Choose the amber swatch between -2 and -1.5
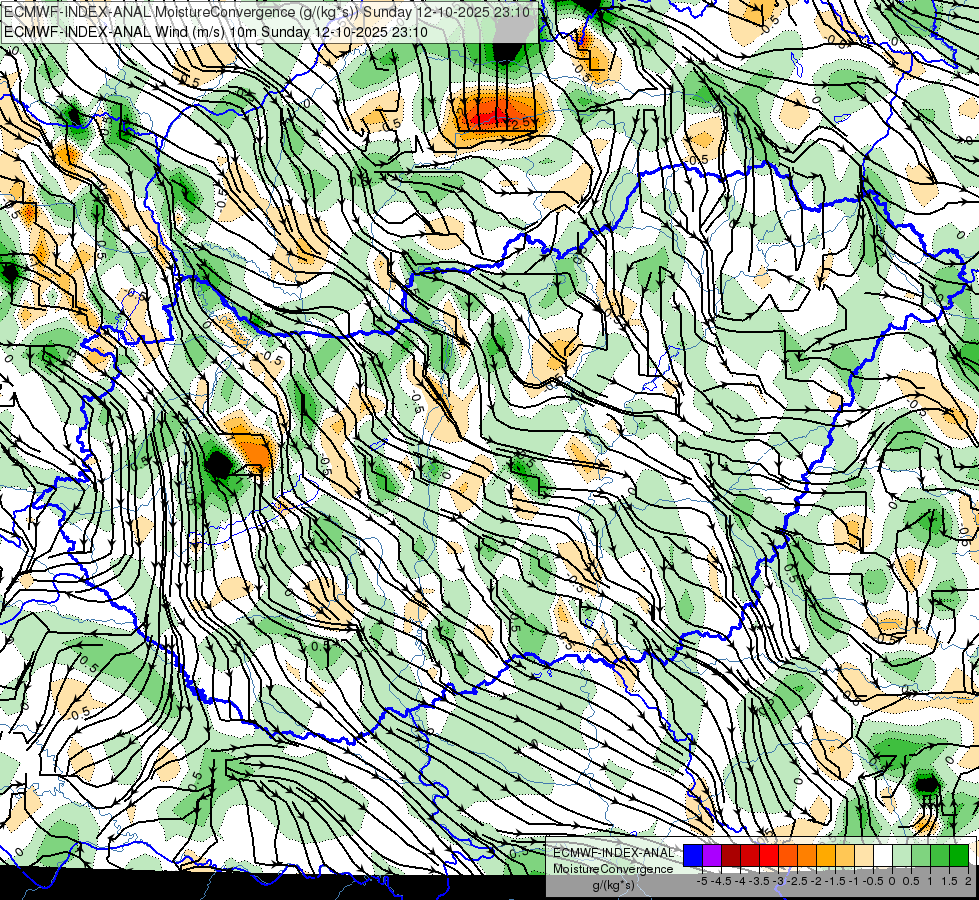This screenshot has width=979, height=900. (826, 855)
